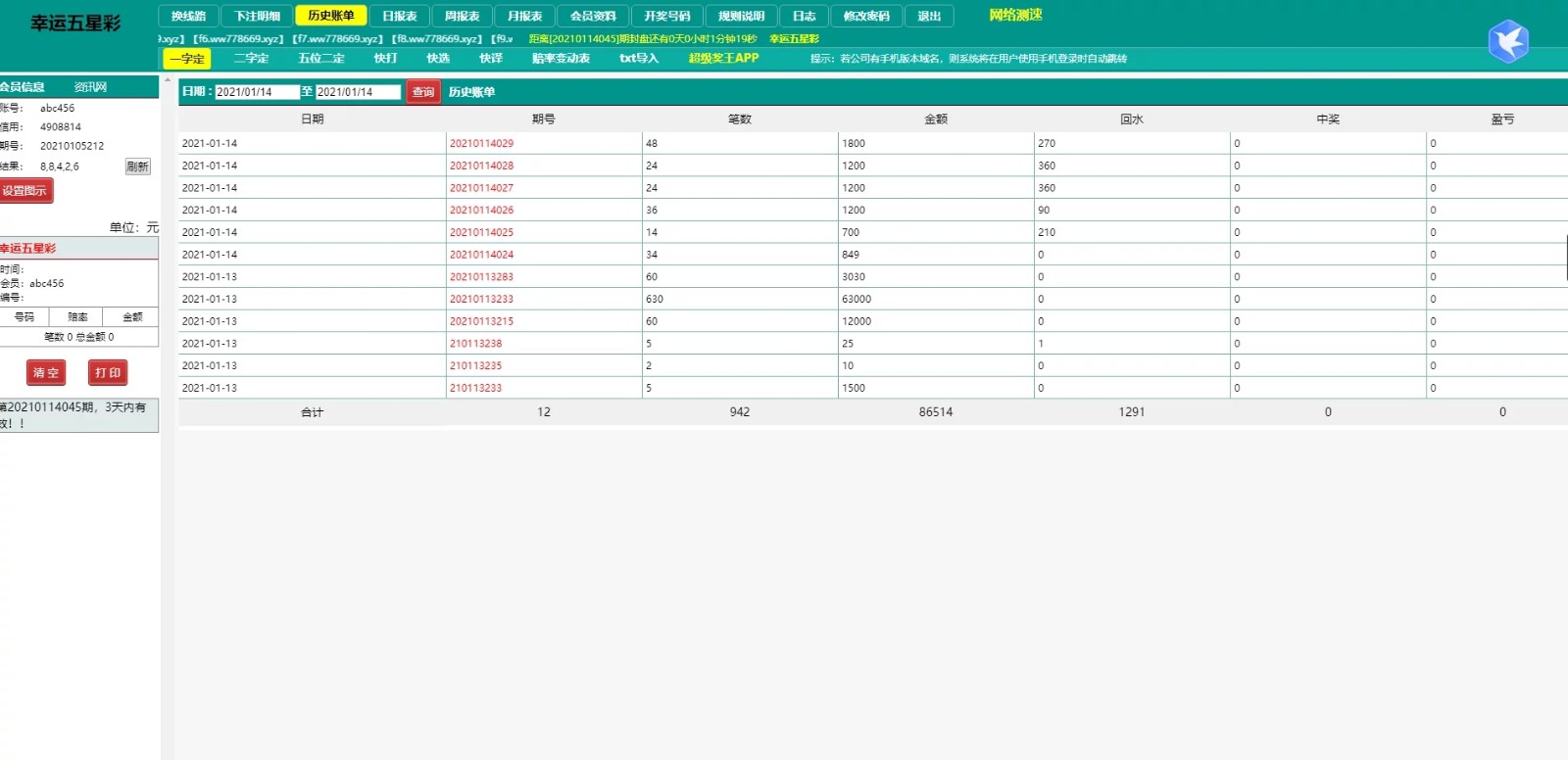
Task: Click the blue bird logo icon
Action: pyautogui.click(x=1507, y=41)
